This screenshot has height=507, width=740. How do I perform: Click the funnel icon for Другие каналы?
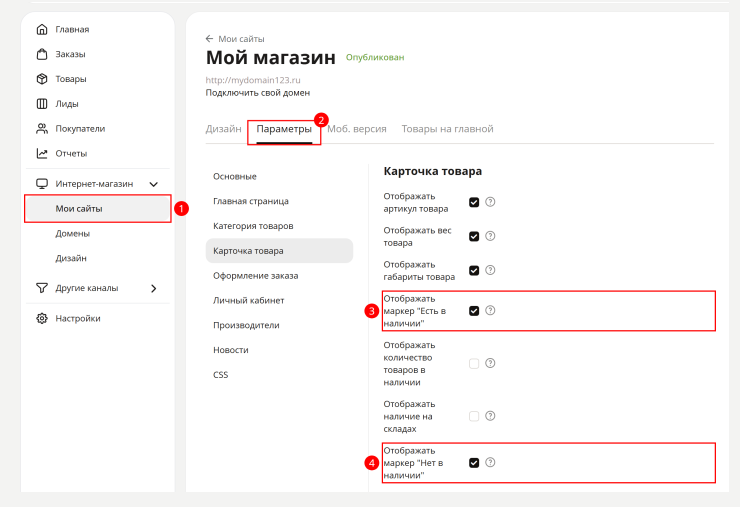coord(42,288)
